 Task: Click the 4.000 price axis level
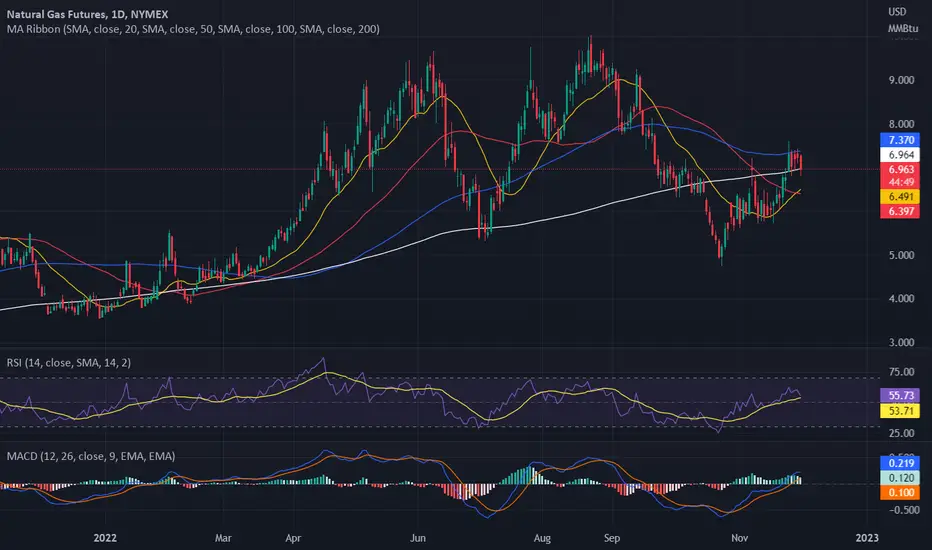click(x=901, y=298)
